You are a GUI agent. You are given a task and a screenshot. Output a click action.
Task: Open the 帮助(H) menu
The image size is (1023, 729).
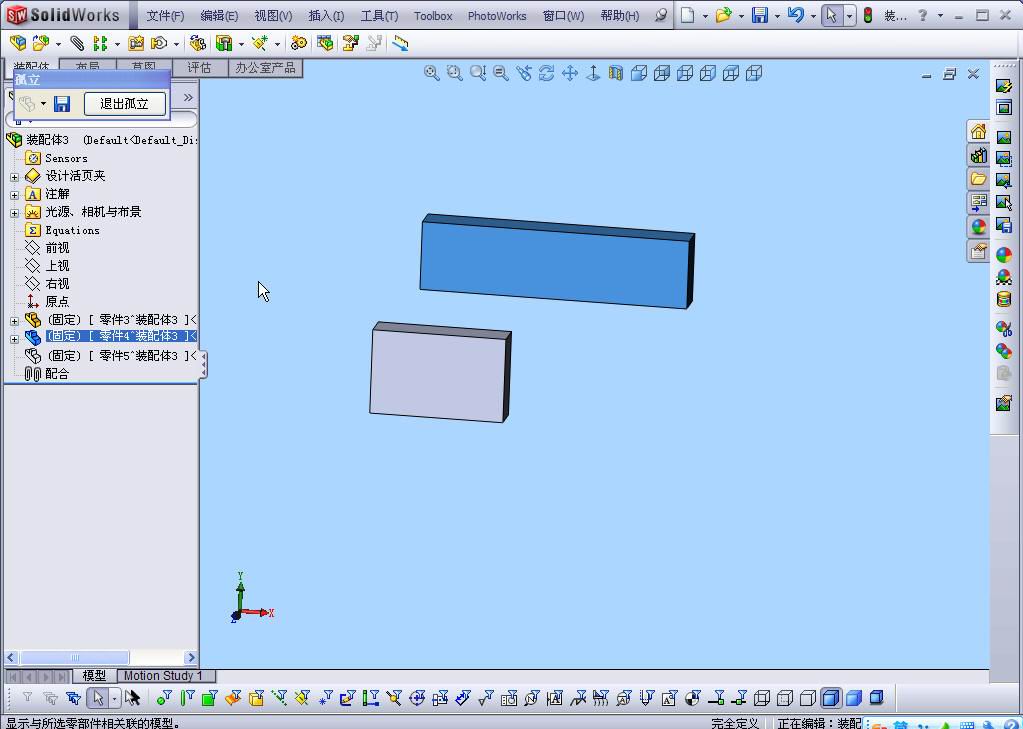[620, 16]
